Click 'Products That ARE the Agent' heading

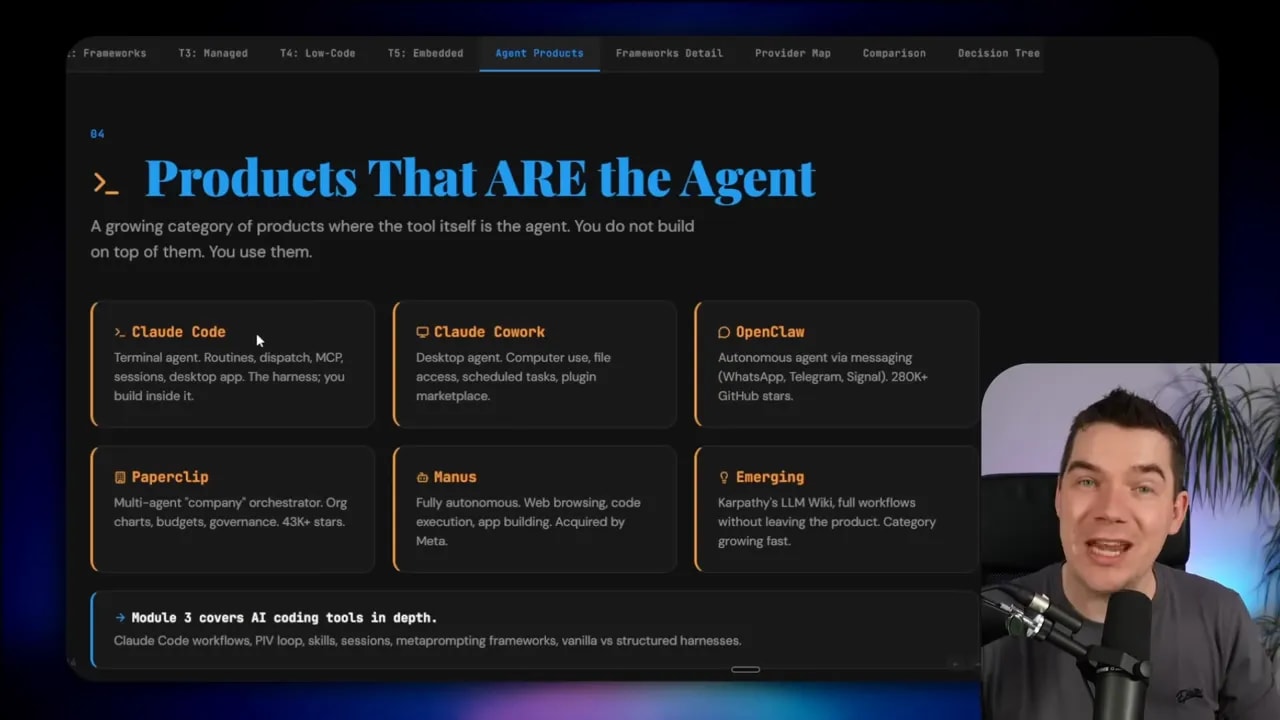coord(480,178)
